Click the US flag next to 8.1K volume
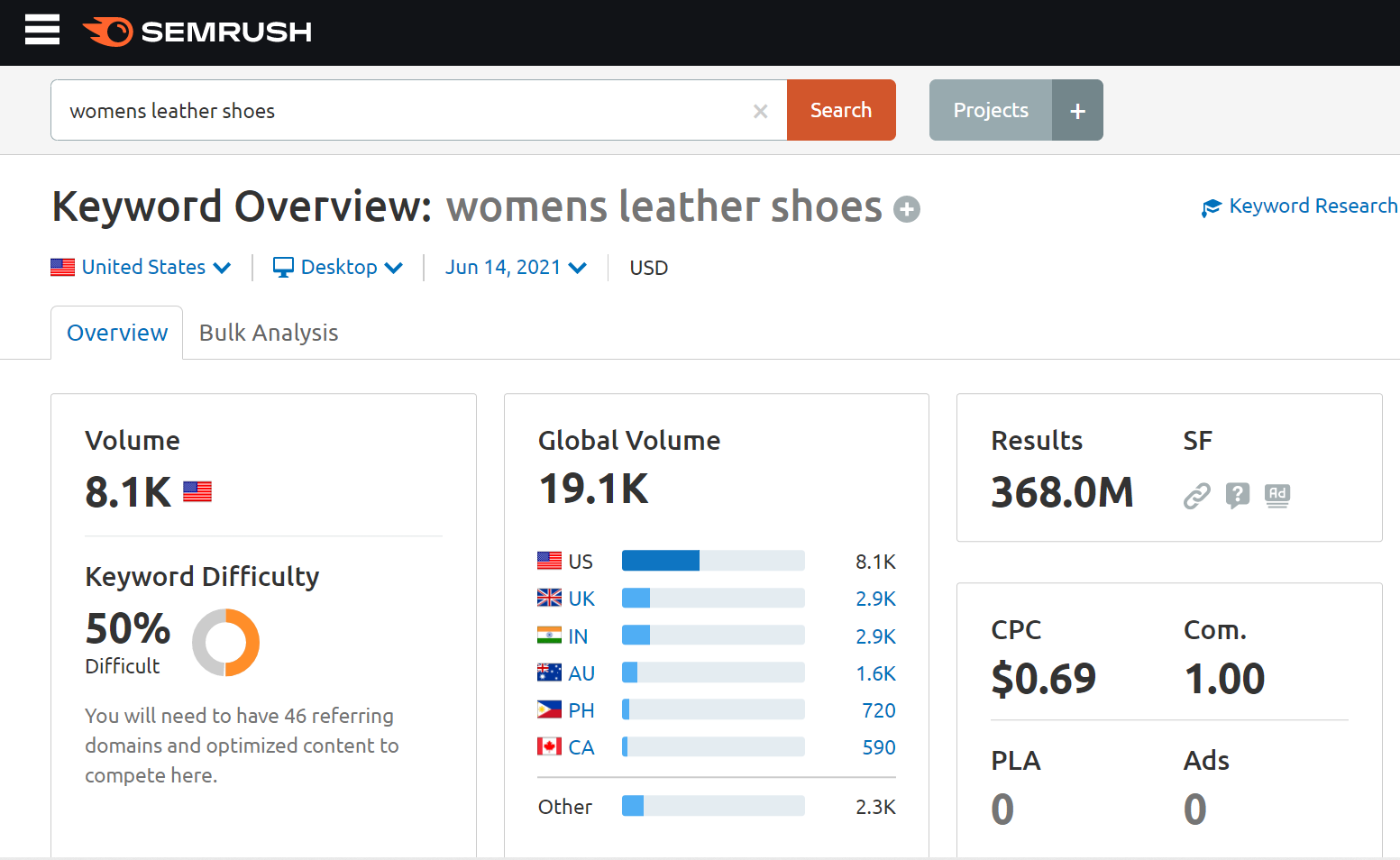This screenshot has width=1400, height=860. click(x=197, y=491)
